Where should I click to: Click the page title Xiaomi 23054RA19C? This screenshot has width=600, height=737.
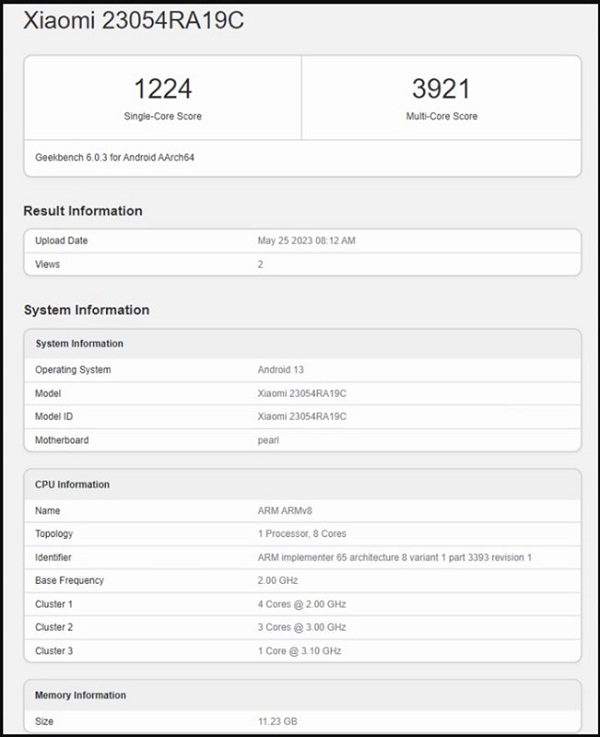coord(133,21)
